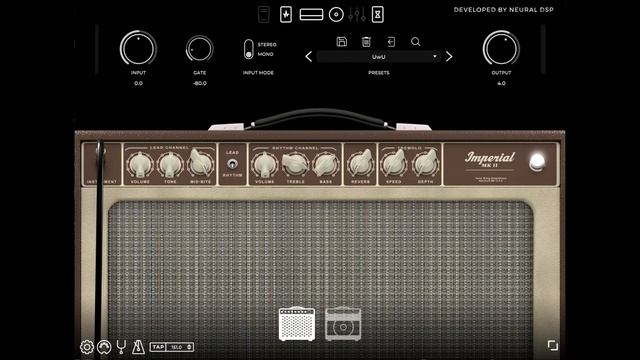Screen dimensions: 640x360
Task: Click the Input value 0.0
Action: [x=138, y=83]
